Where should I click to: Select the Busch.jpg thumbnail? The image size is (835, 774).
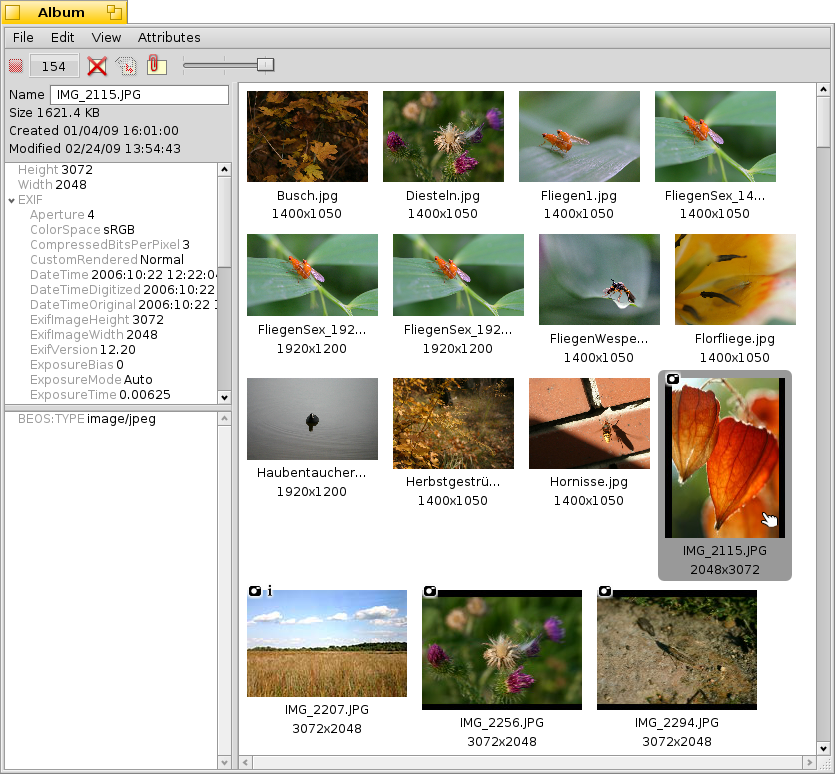coord(307,136)
